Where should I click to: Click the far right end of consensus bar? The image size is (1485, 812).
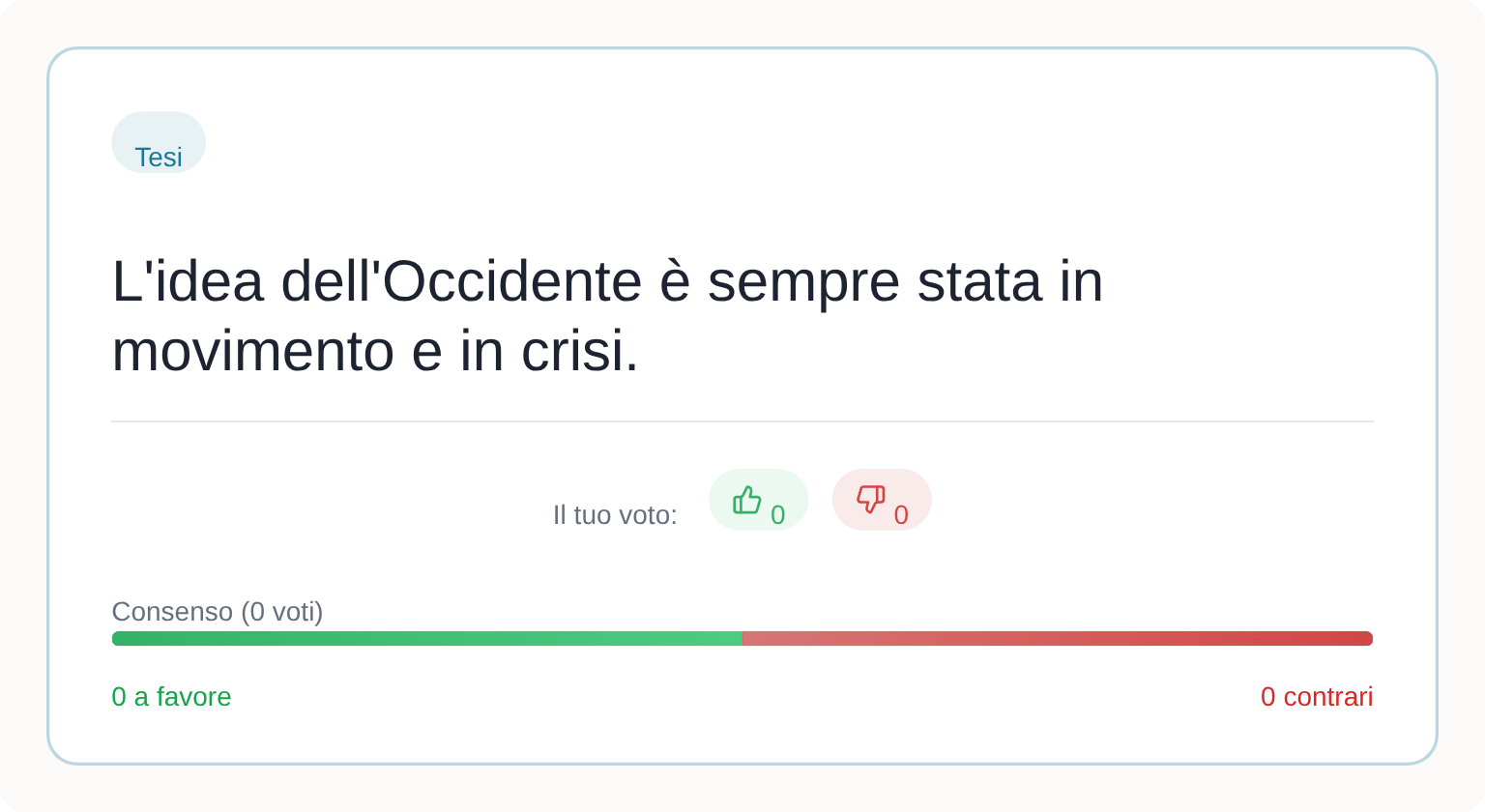point(1369,638)
